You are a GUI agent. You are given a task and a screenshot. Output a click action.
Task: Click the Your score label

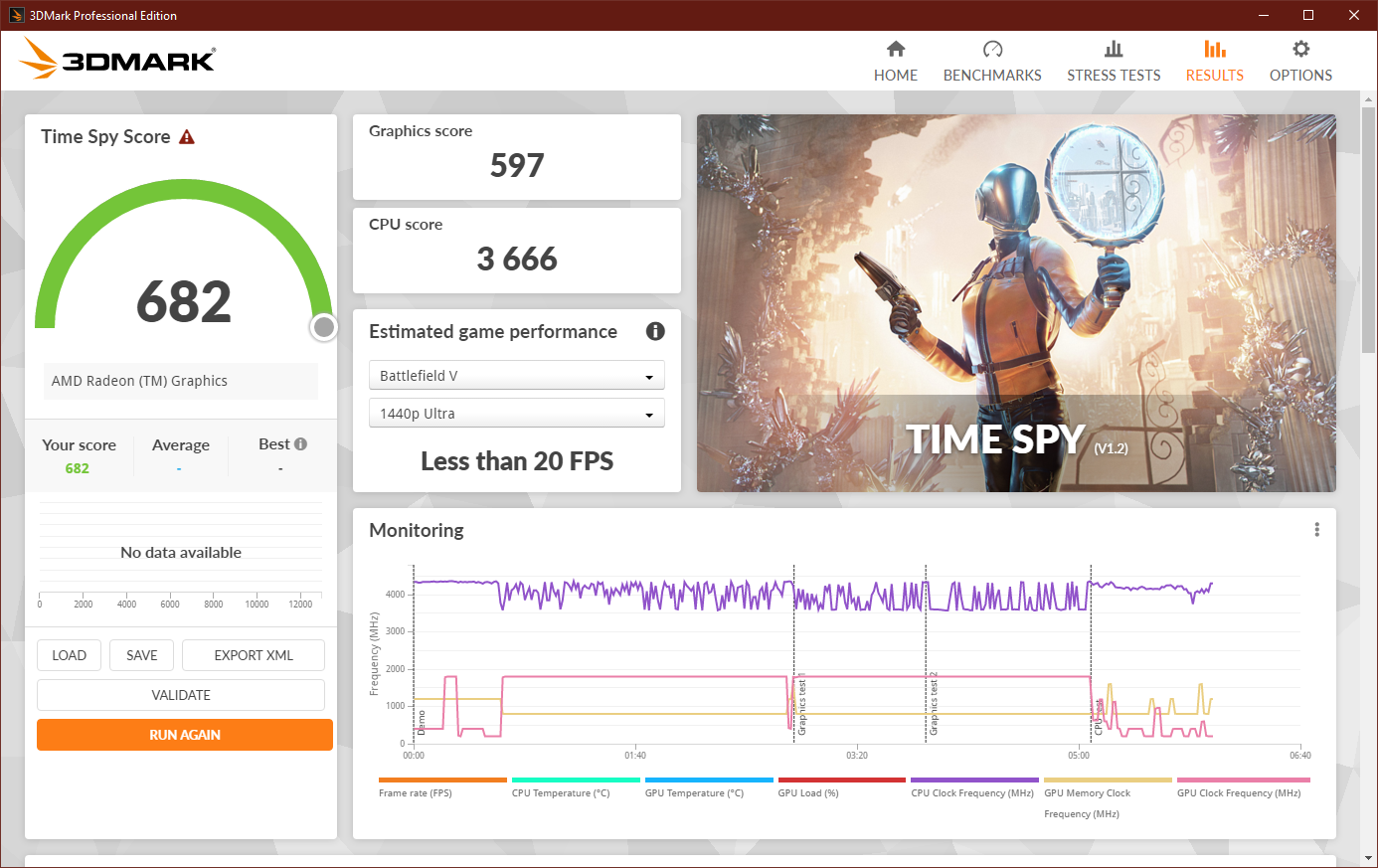79,445
